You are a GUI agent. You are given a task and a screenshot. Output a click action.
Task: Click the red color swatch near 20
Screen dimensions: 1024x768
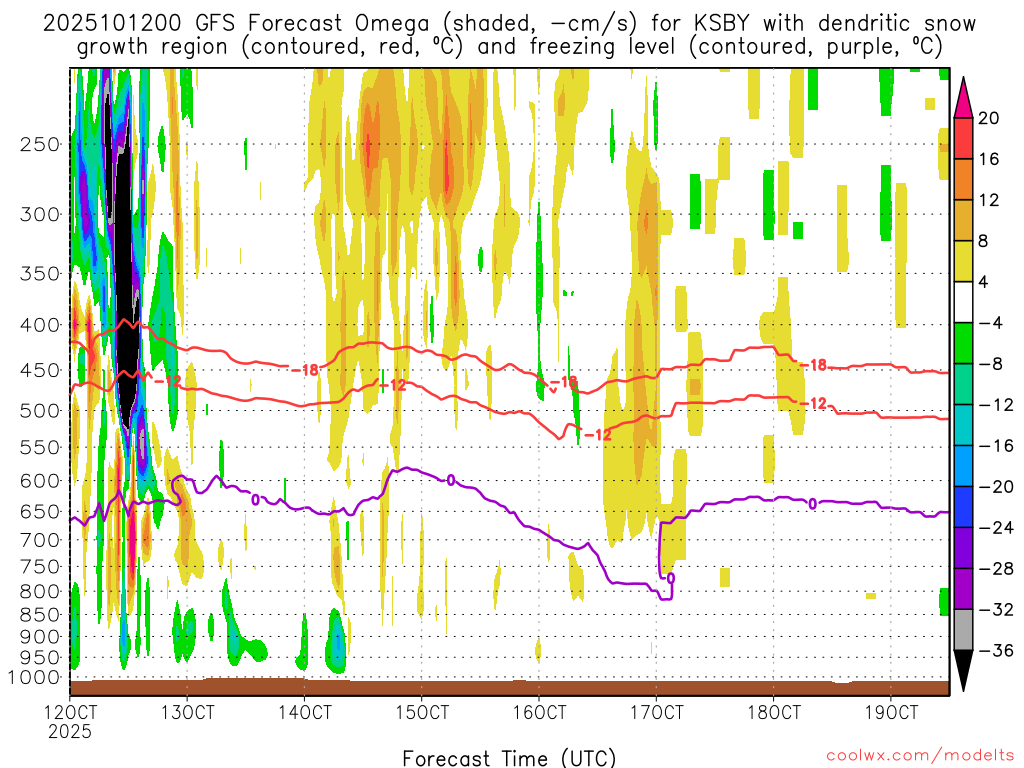tap(963, 138)
